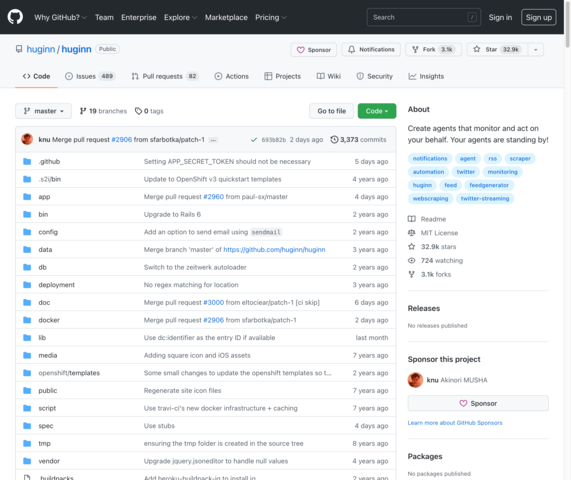Click the Sign up button

click(539, 17)
